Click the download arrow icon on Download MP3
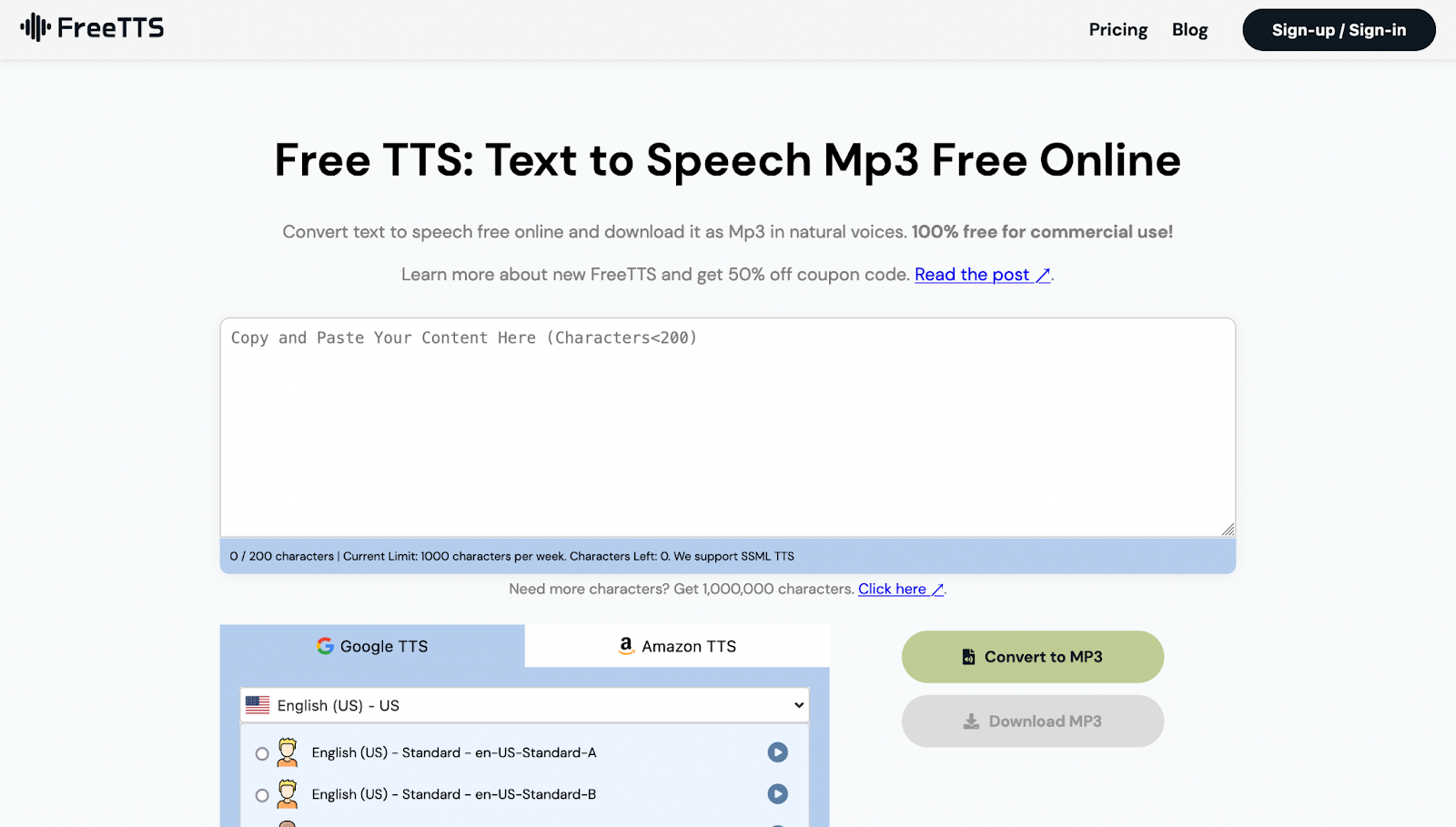 972,721
